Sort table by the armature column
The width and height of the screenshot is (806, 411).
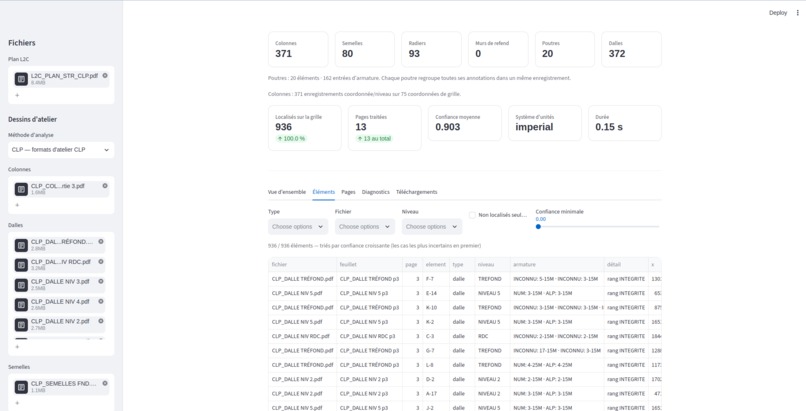click(557, 265)
